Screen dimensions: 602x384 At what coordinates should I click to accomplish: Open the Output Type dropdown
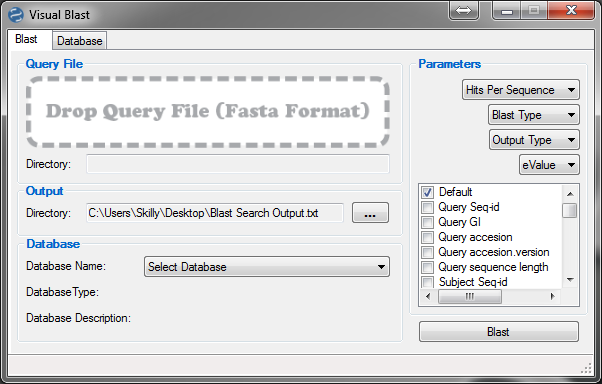pyautogui.click(x=534, y=140)
